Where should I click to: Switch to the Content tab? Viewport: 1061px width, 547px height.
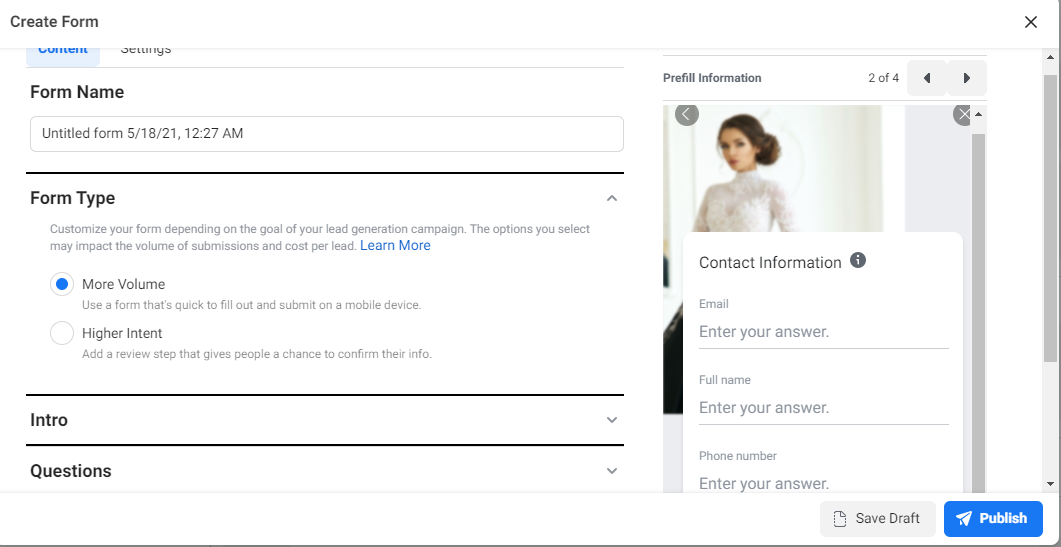(x=63, y=50)
